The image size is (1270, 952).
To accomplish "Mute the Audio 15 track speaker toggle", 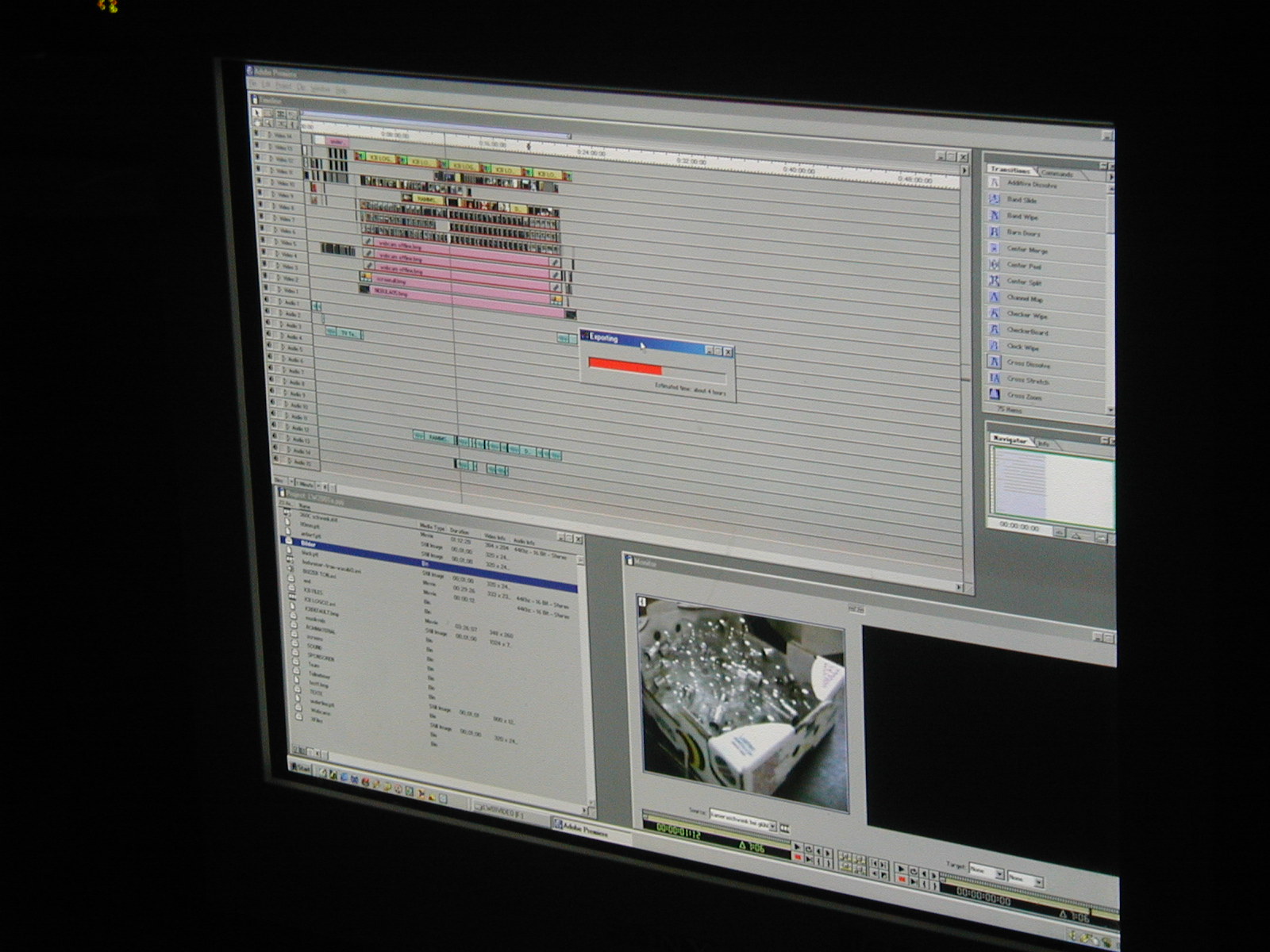I will pos(275,457).
